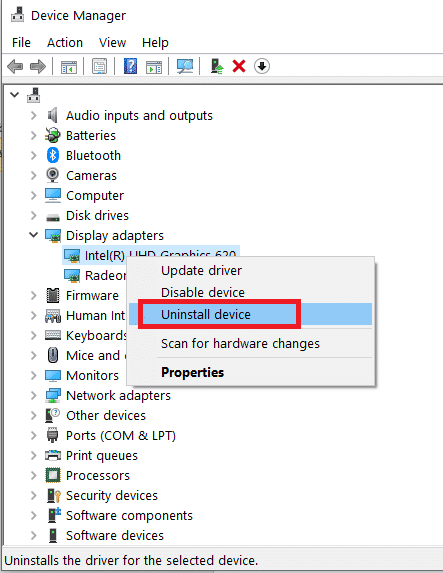The height and width of the screenshot is (573, 443).
Task: Click the red X Uninstall device icon
Action: [239, 66]
